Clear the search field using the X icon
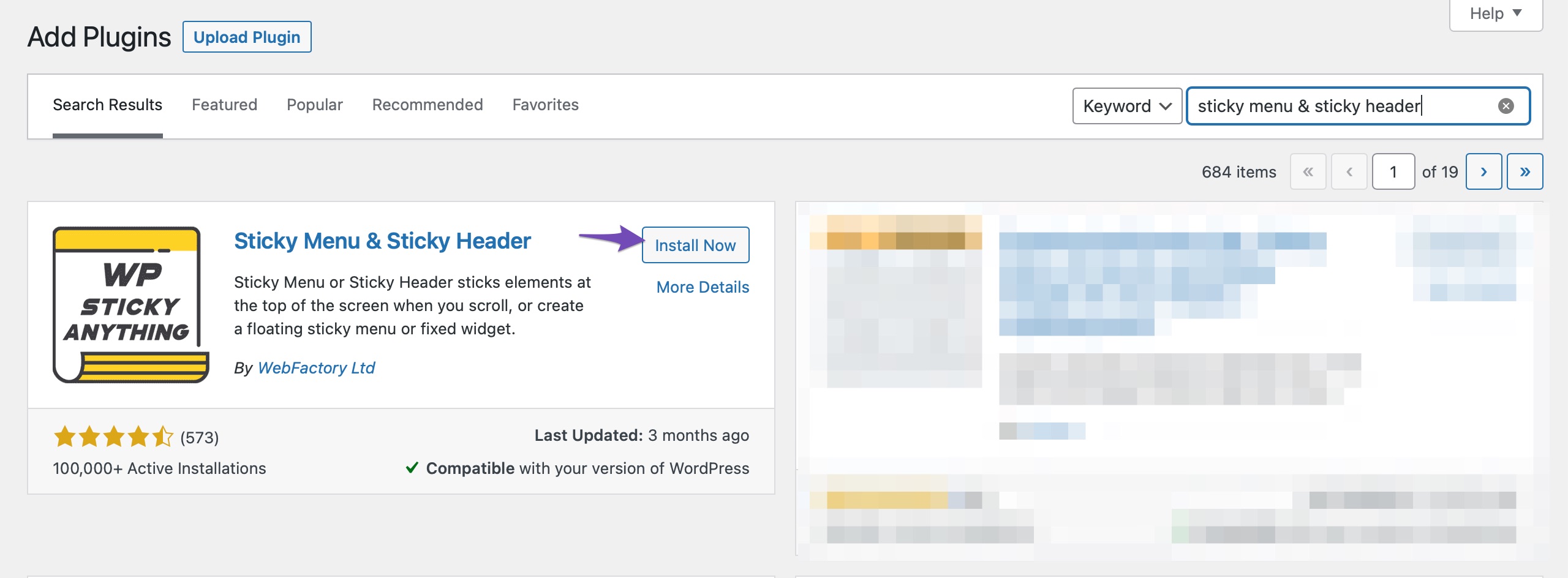Viewport: 1568px width, 578px height. pyautogui.click(x=1506, y=106)
